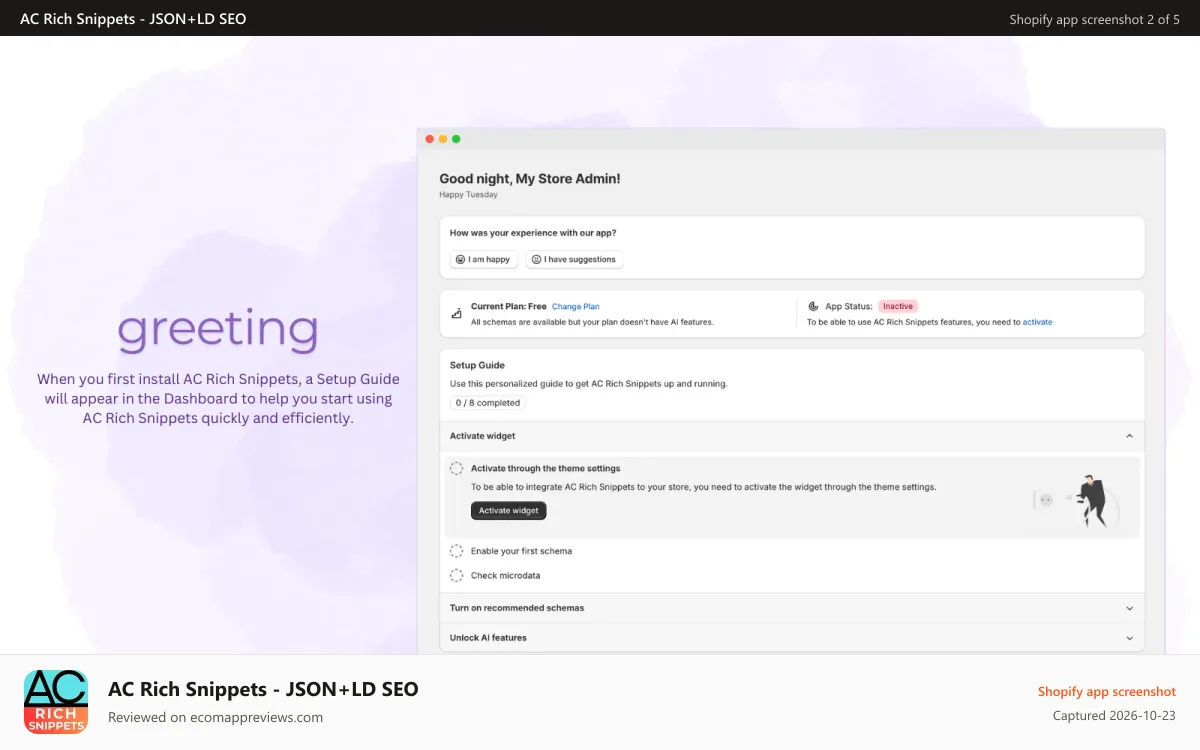
Task: Click the Activate widget dark button
Action: coord(509,510)
